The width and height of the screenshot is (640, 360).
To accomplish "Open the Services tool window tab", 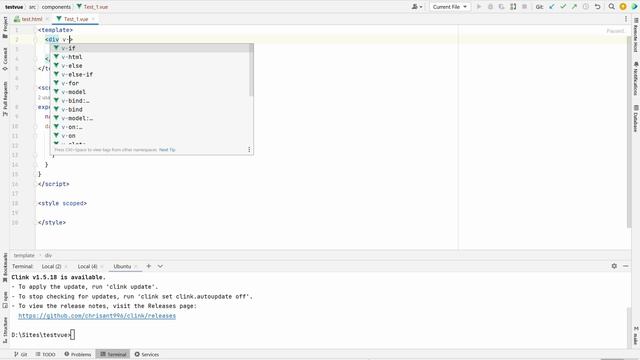I will coord(147,354).
